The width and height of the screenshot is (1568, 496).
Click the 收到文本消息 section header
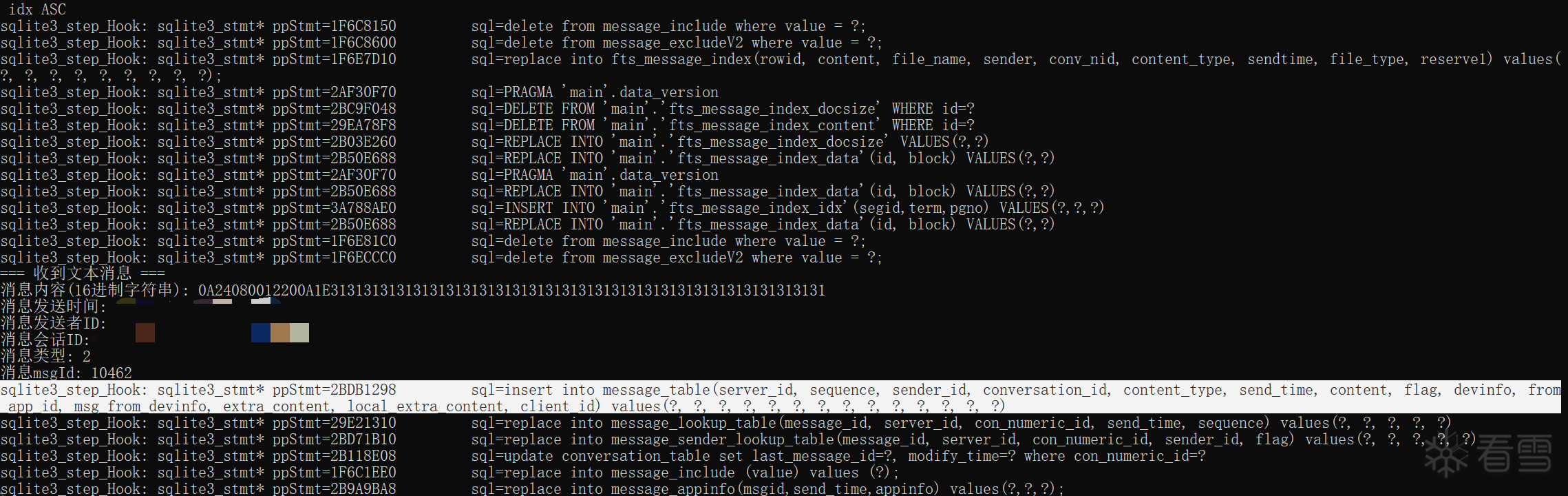point(83,273)
